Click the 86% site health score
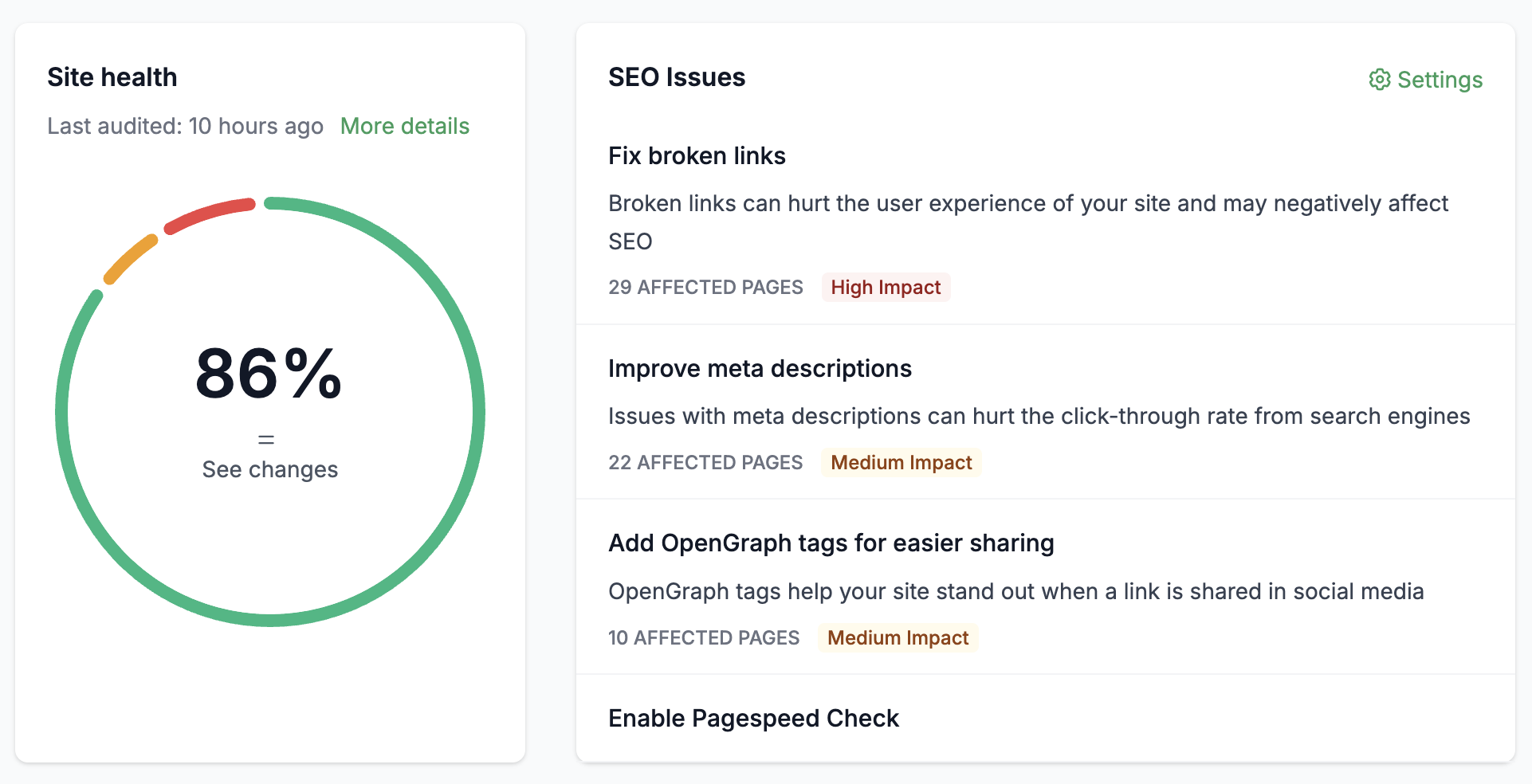 pos(269,373)
